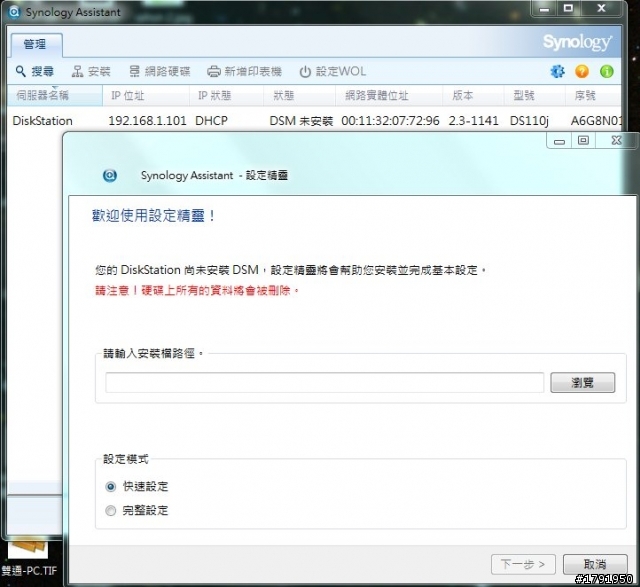Viewport: 640px width, 587px height.
Task: Select the 快速設定 radio option
Action: [x=137, y=487]
